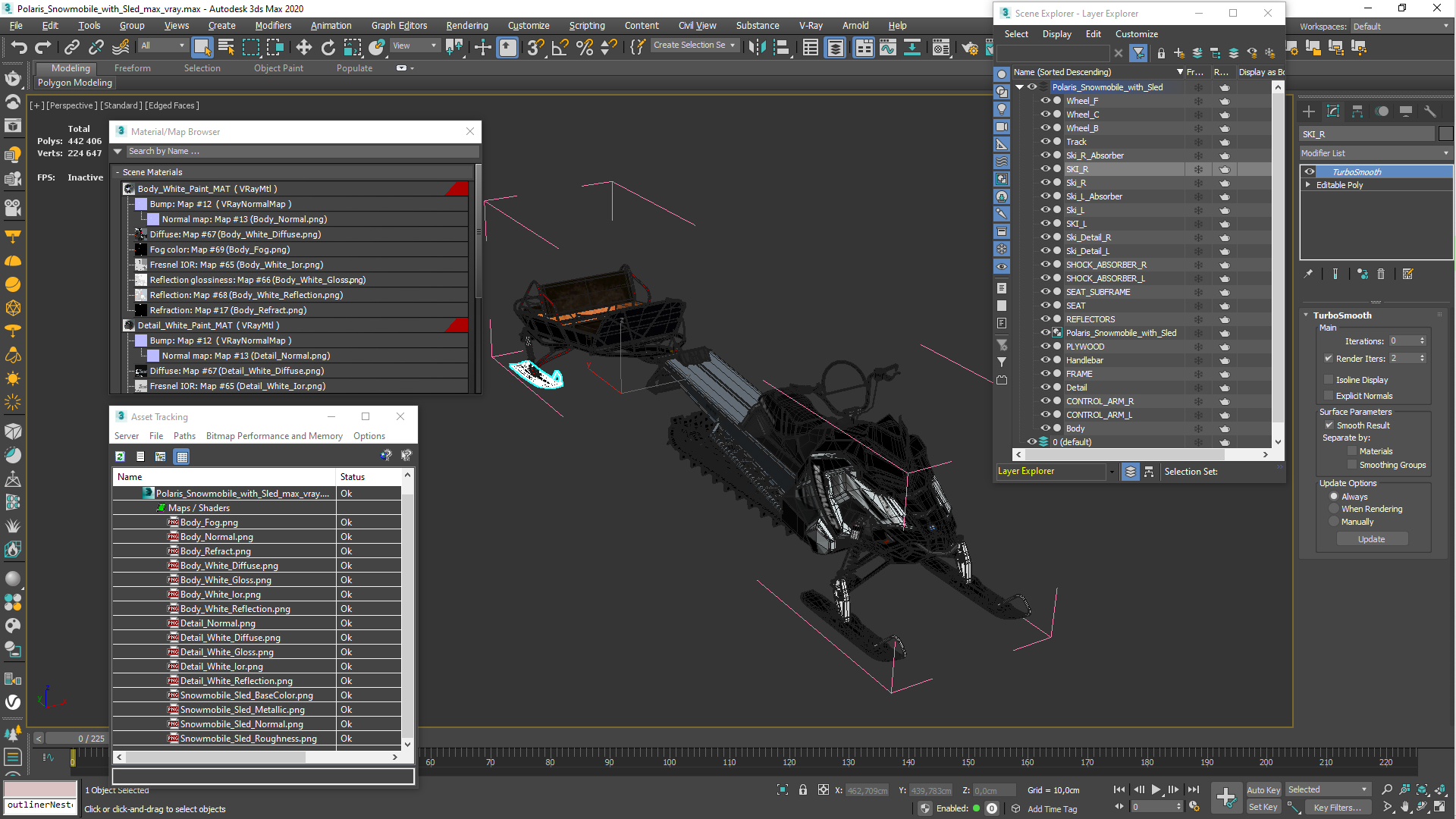1456x819 pixels.
Task: Toggle visibility of the Body object
Action: click(x=1045, y=428)
